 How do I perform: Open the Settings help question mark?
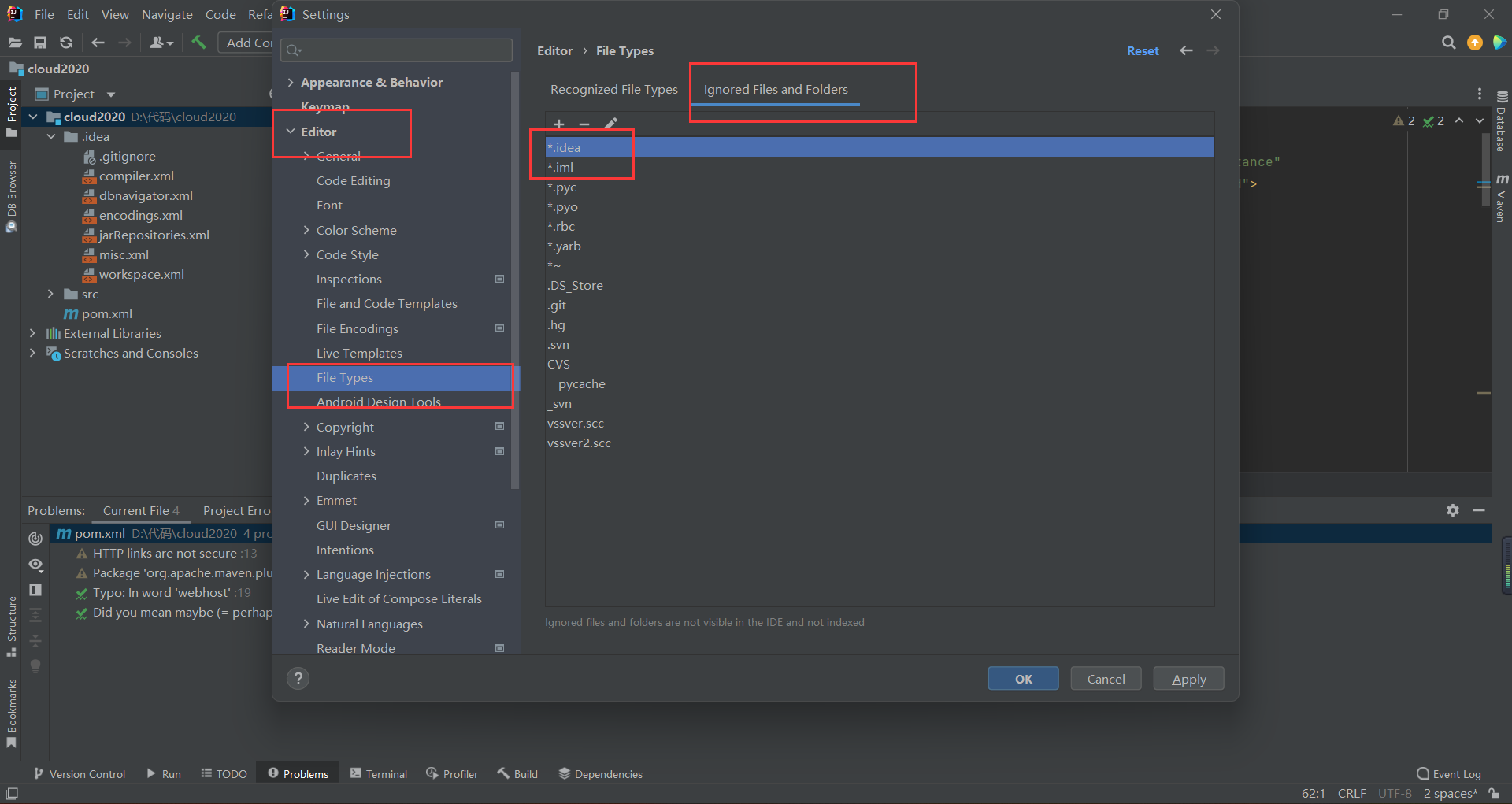[298, 679]
